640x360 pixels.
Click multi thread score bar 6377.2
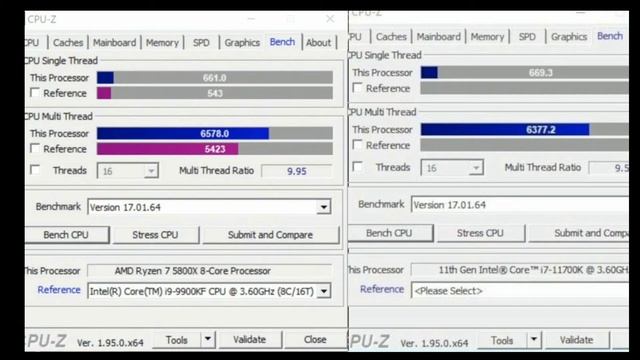tap(524, 129)
